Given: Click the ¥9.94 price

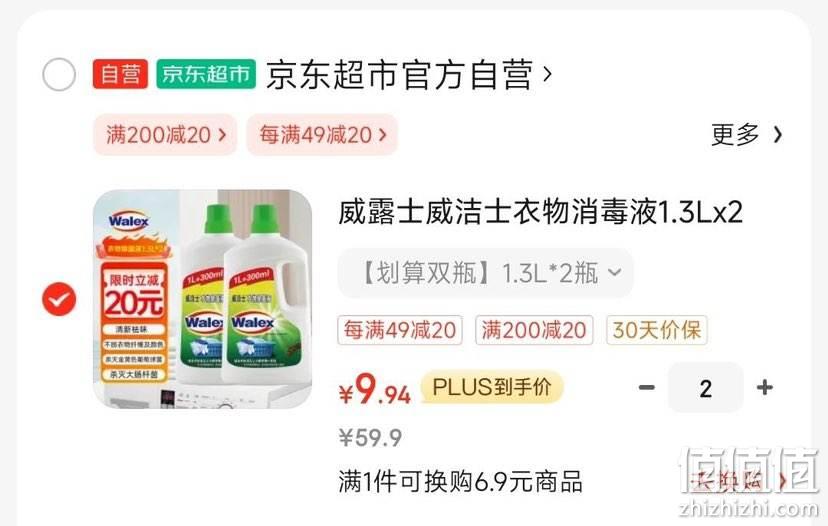Looking at the screenshot, I should (374, 390).
